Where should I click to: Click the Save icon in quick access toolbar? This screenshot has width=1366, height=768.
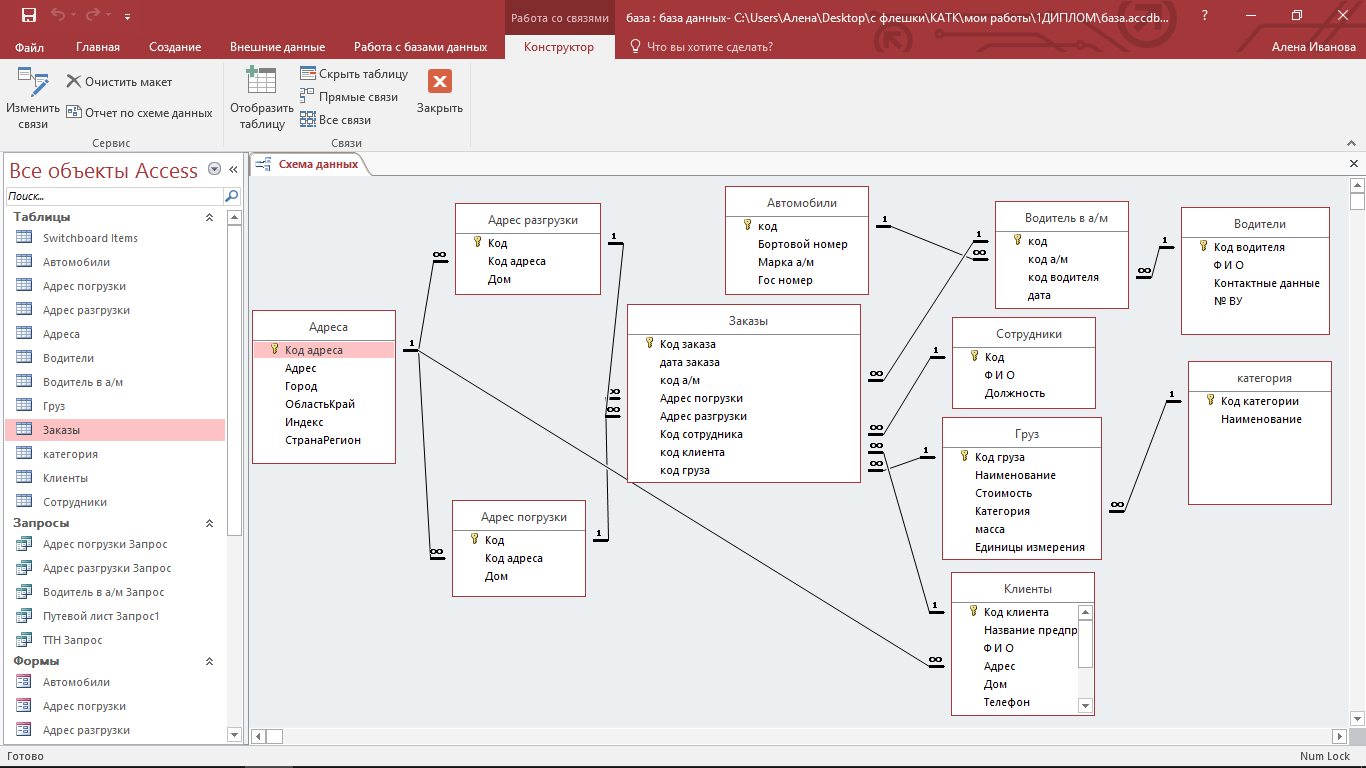pyautogui.click(x=28, y=15)
